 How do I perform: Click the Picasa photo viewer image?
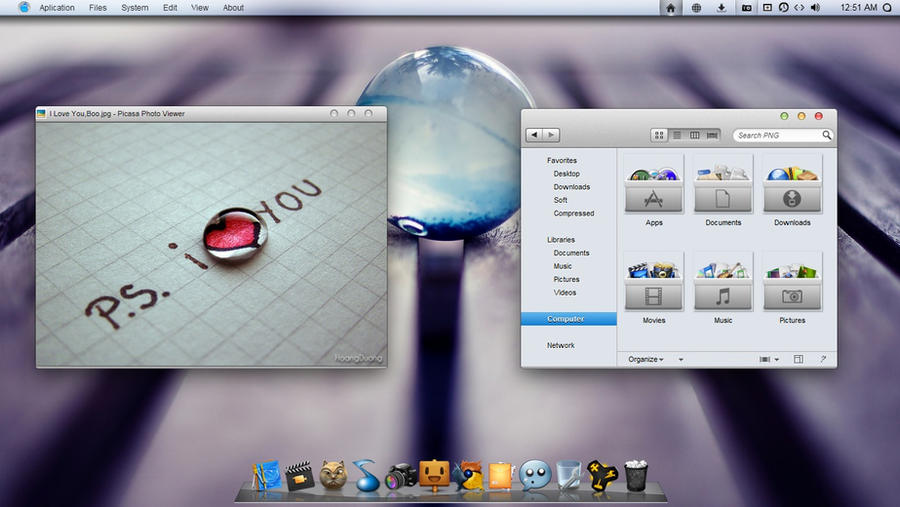pos(211,245)
